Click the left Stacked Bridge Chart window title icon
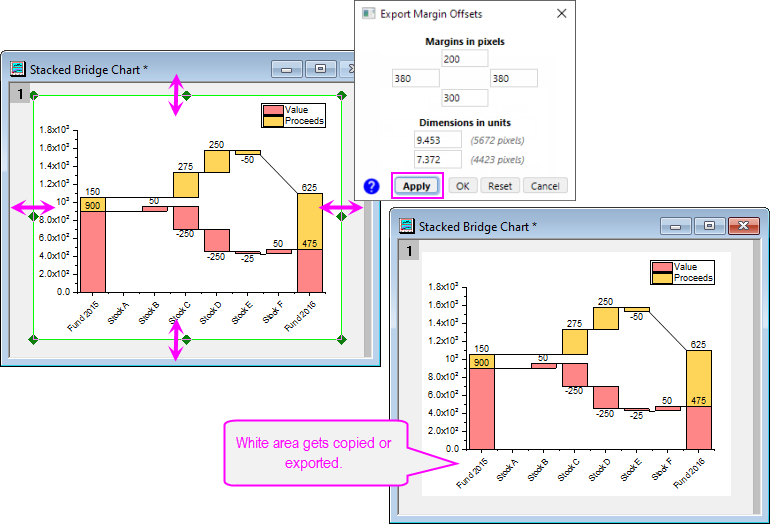Screen dimensions: 771x525 point(17,69)
